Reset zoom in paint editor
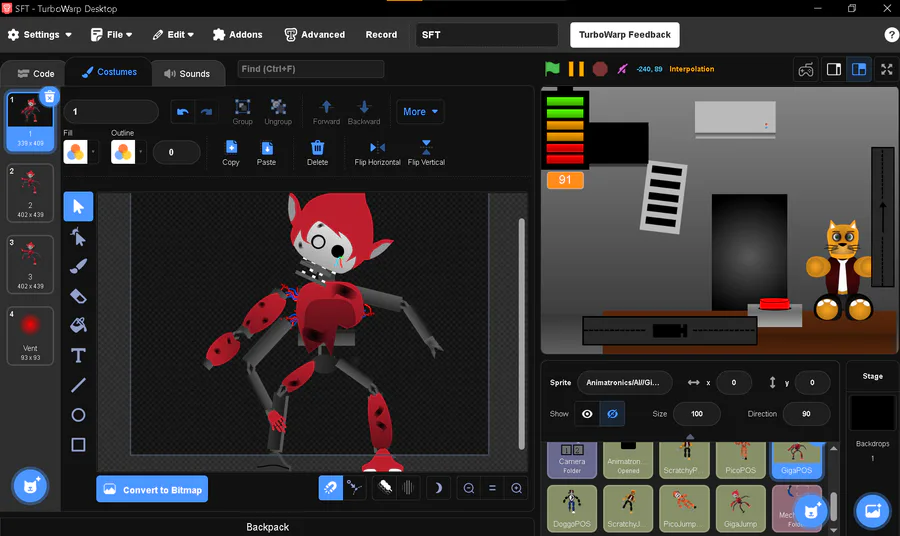The width and height of the screenshot is (900, 536). pyautogui.click(x=492, y=488)
